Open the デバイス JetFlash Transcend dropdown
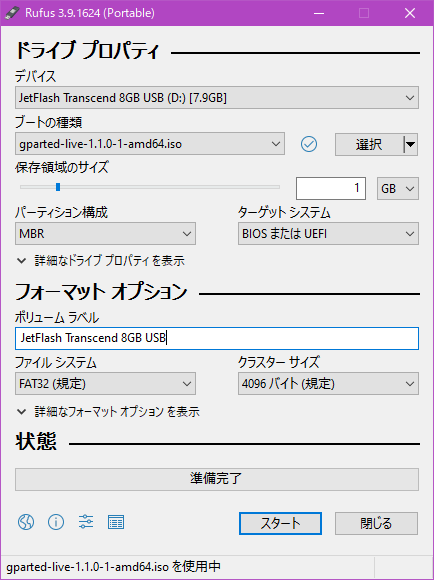 (x=217, y=98)
